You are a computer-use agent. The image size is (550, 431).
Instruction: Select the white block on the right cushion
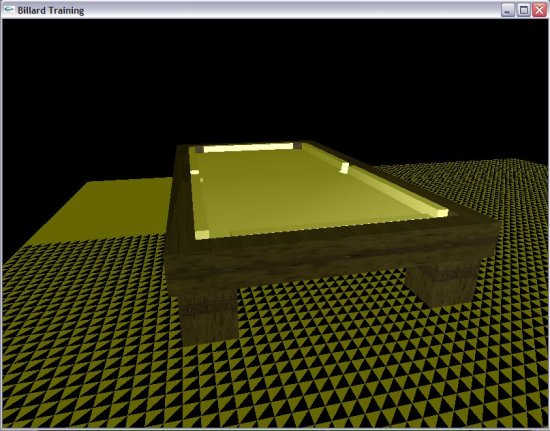[344, 168]
